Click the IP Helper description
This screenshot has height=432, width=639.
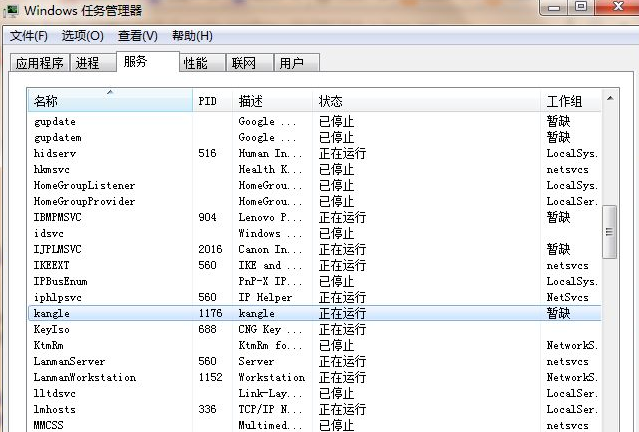tap(265, 298)
